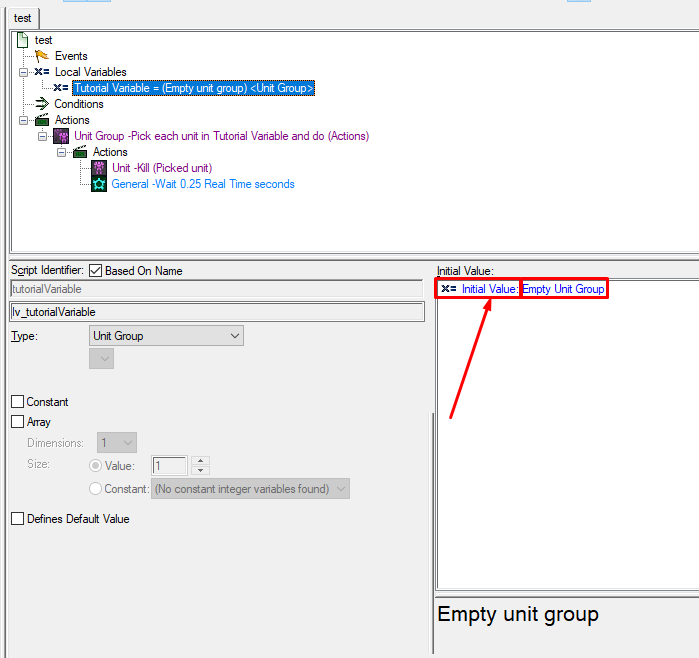This screenshot has width=699, height=658.
Task: Click the Conditions arrow icon
Action: pos(42,104)
